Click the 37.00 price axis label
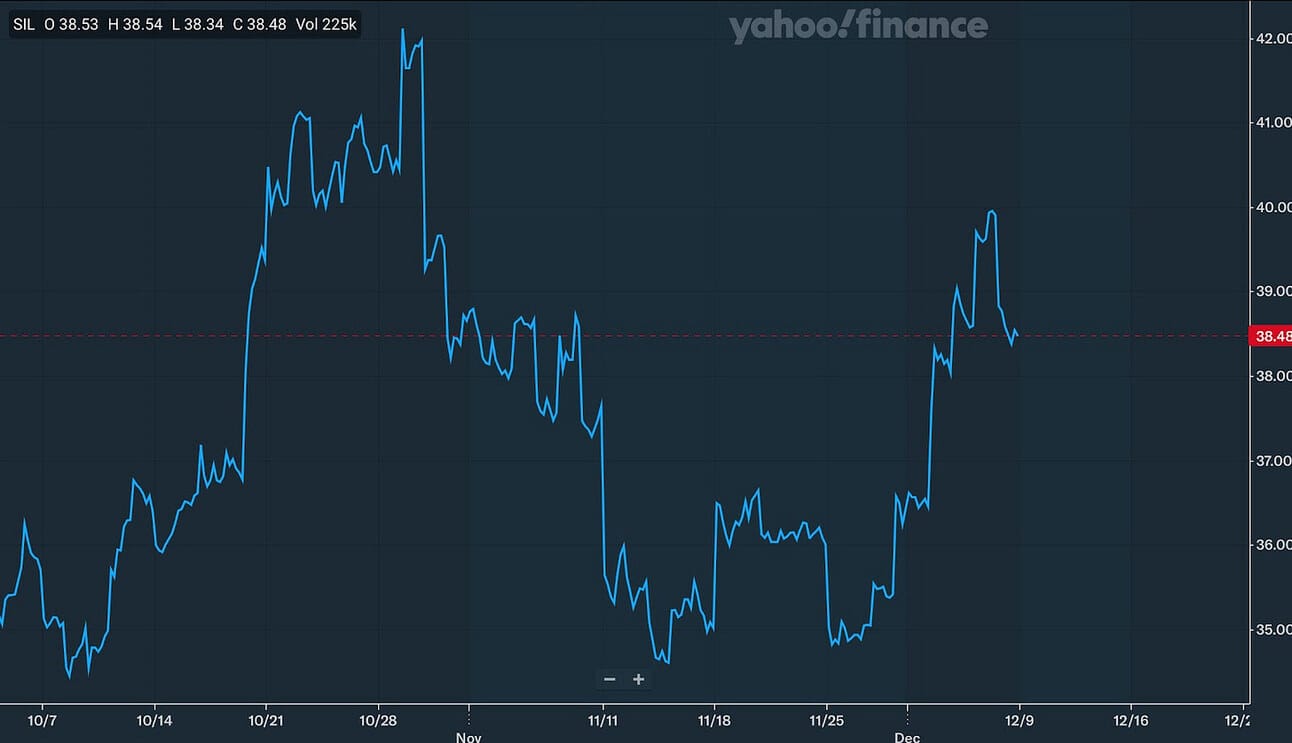The width and height of the screenshot is (1292, 743). click(x=1273, y=460)
